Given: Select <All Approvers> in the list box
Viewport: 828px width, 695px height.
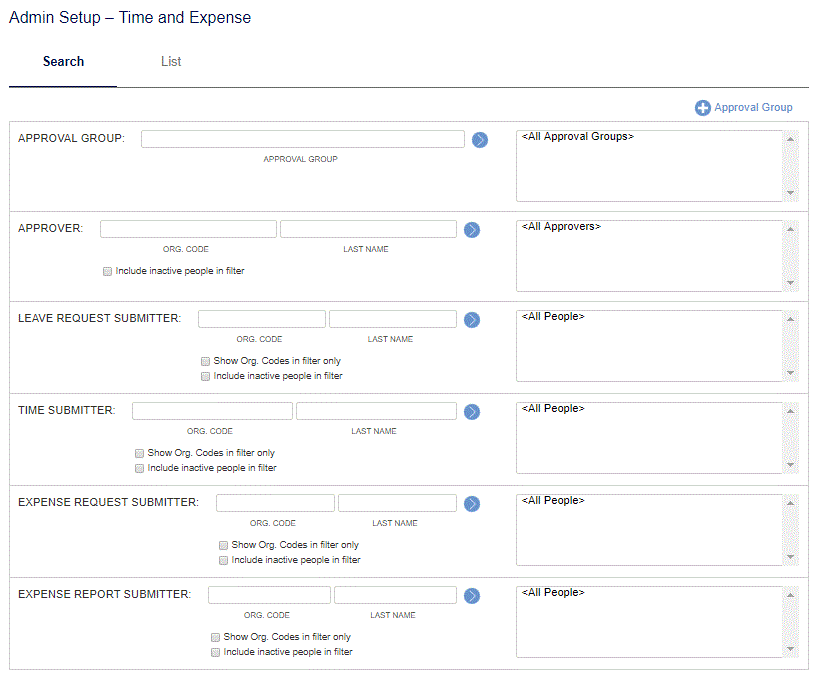Looking at the screenshot, I should [x=561, y=227].
